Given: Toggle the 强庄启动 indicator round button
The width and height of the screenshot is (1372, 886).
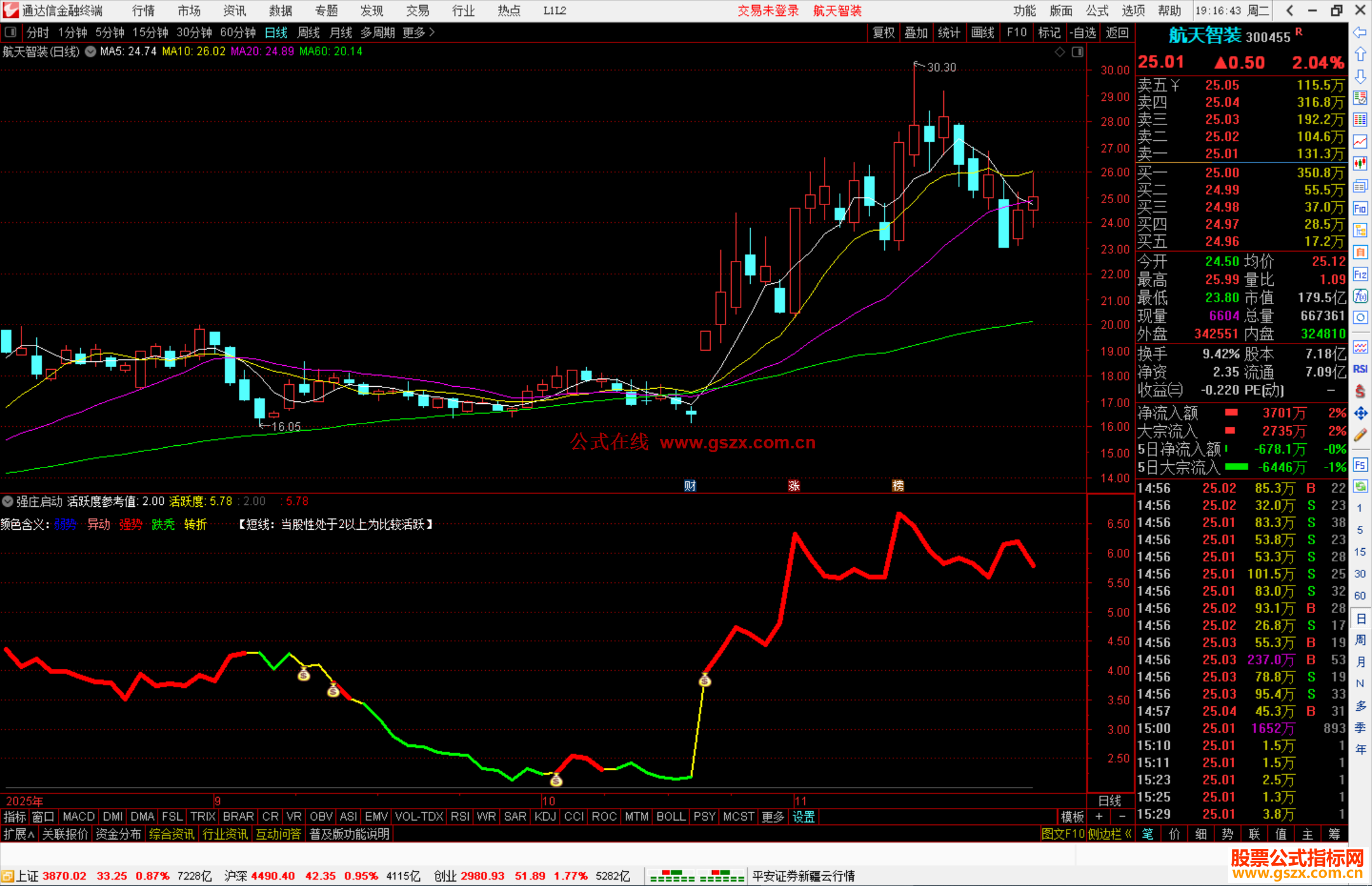Looking at the screenshot, I should [8, 501].
